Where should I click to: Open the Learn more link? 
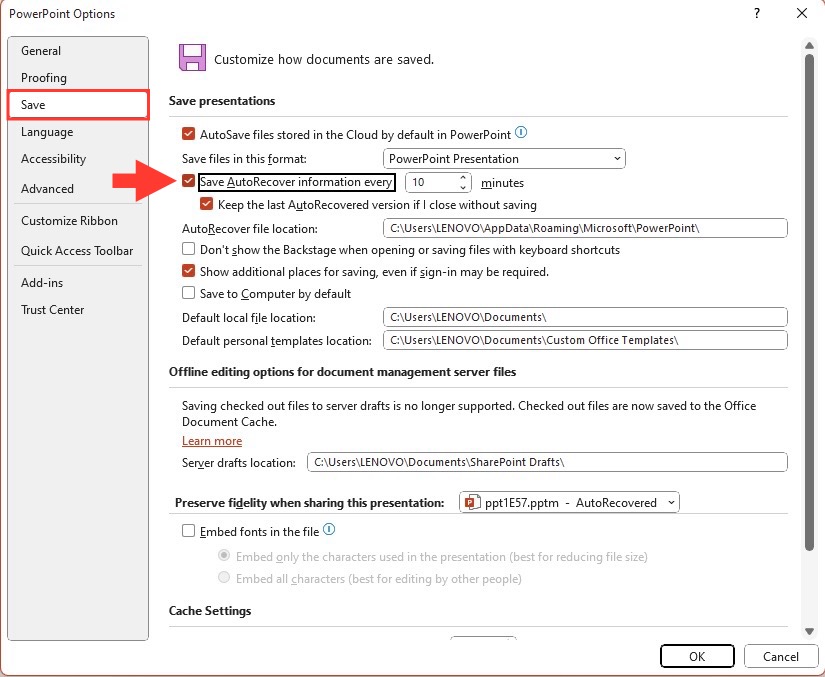[212, 441]
